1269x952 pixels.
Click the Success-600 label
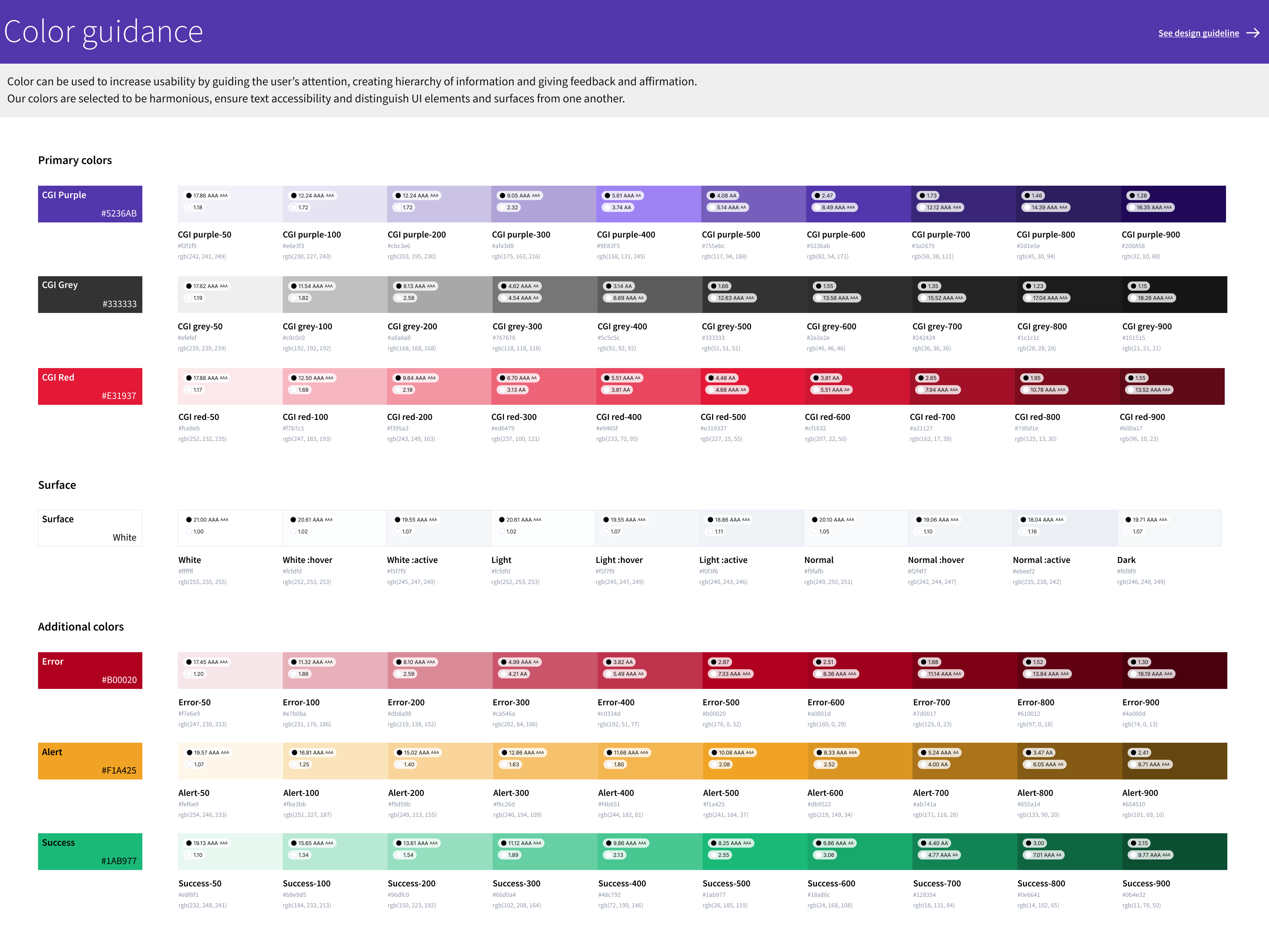(831, 884)
